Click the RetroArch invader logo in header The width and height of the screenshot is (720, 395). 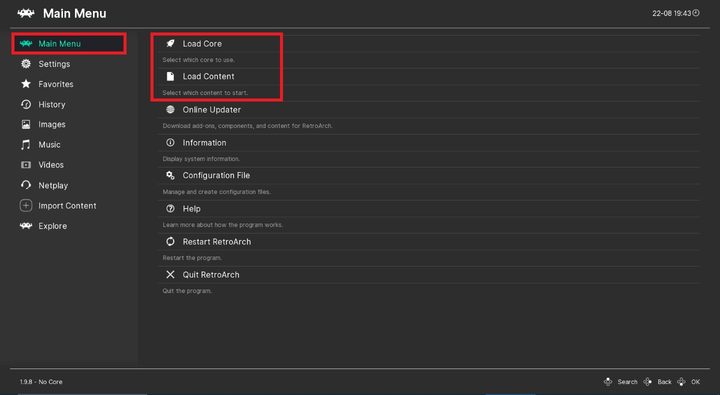(x=26, y=13)
